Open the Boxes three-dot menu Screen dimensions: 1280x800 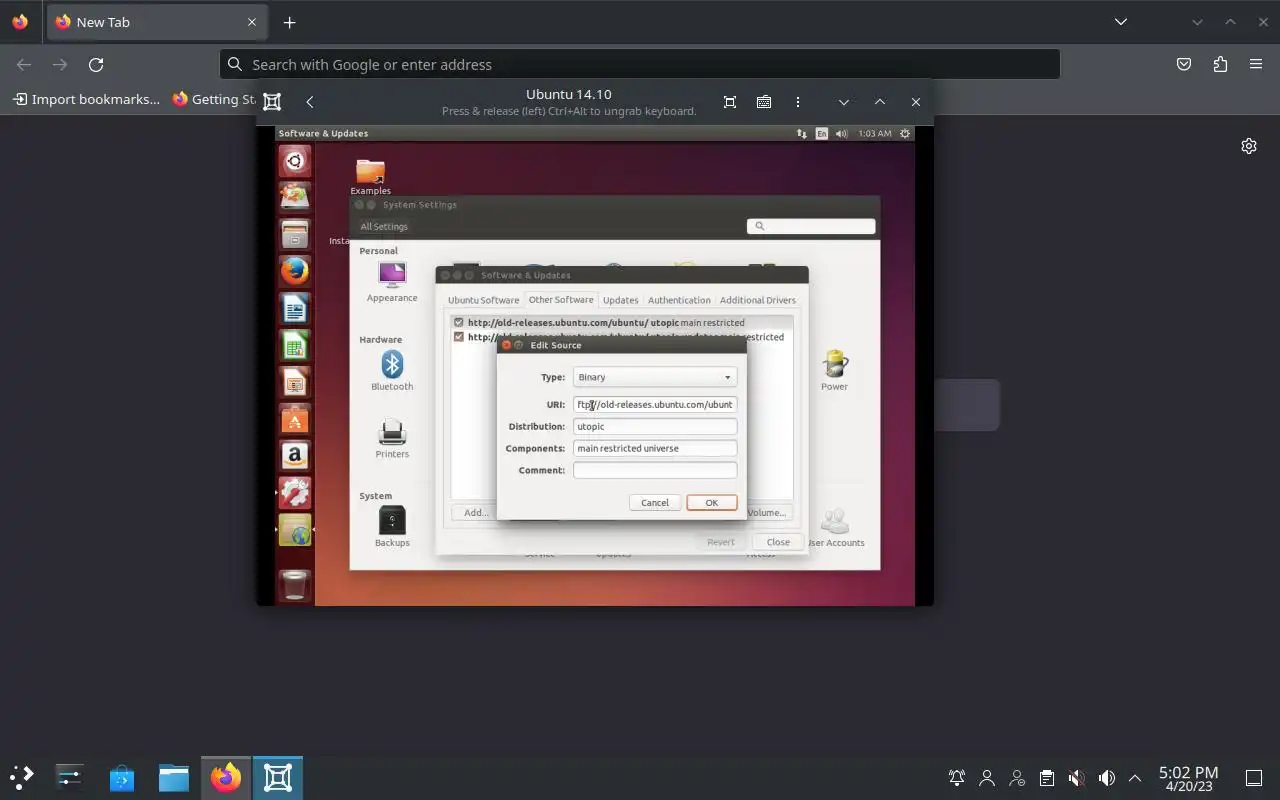[798, 102]
